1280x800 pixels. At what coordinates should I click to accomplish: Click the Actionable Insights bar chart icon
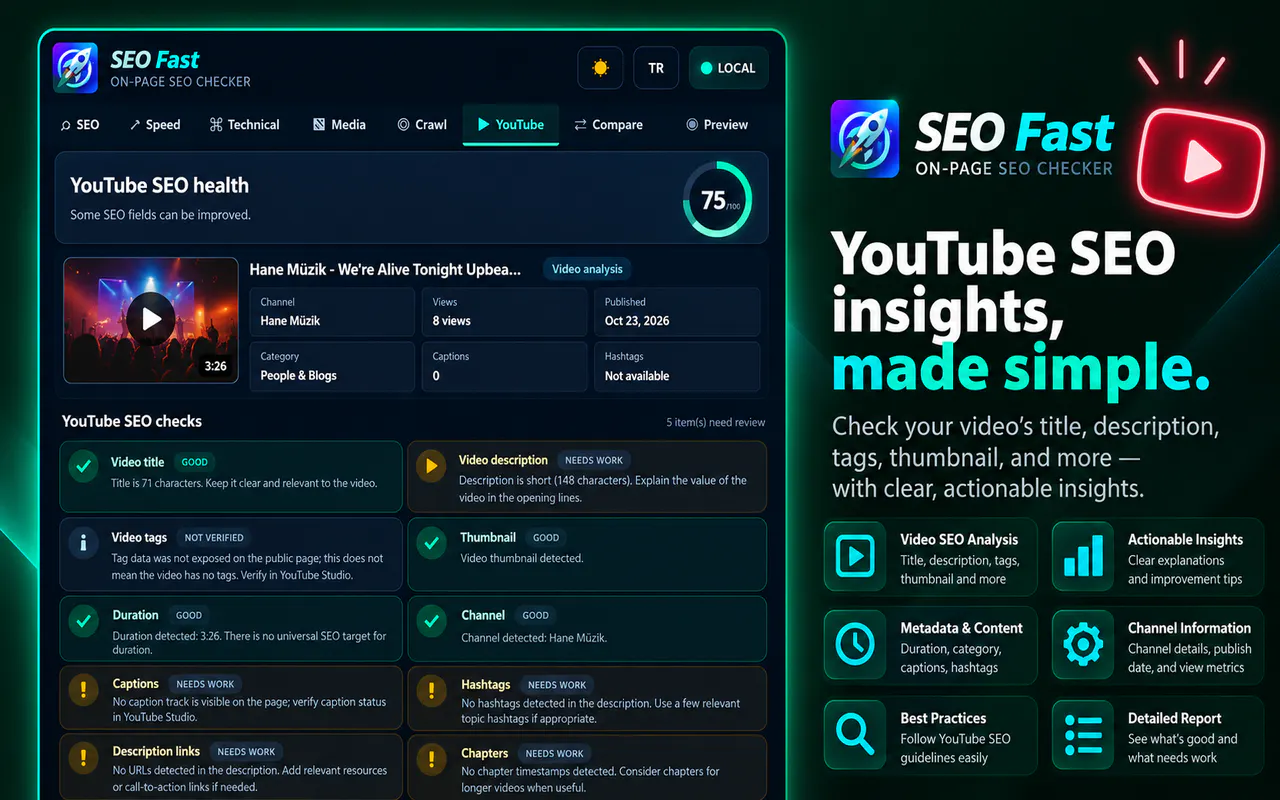pos(1083,556)
